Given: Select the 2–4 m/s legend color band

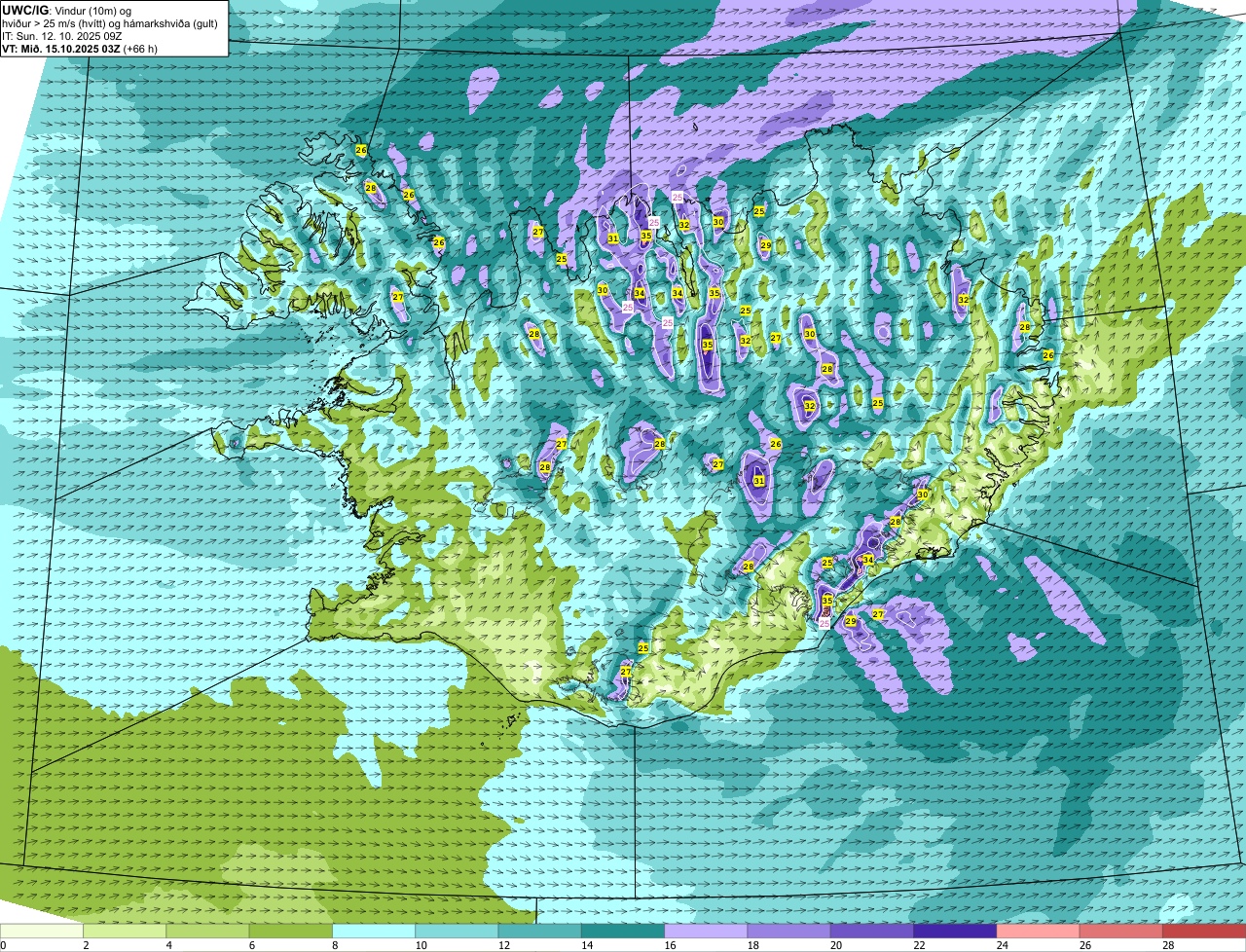Looking at the screenshot, I should coord(125,931).
